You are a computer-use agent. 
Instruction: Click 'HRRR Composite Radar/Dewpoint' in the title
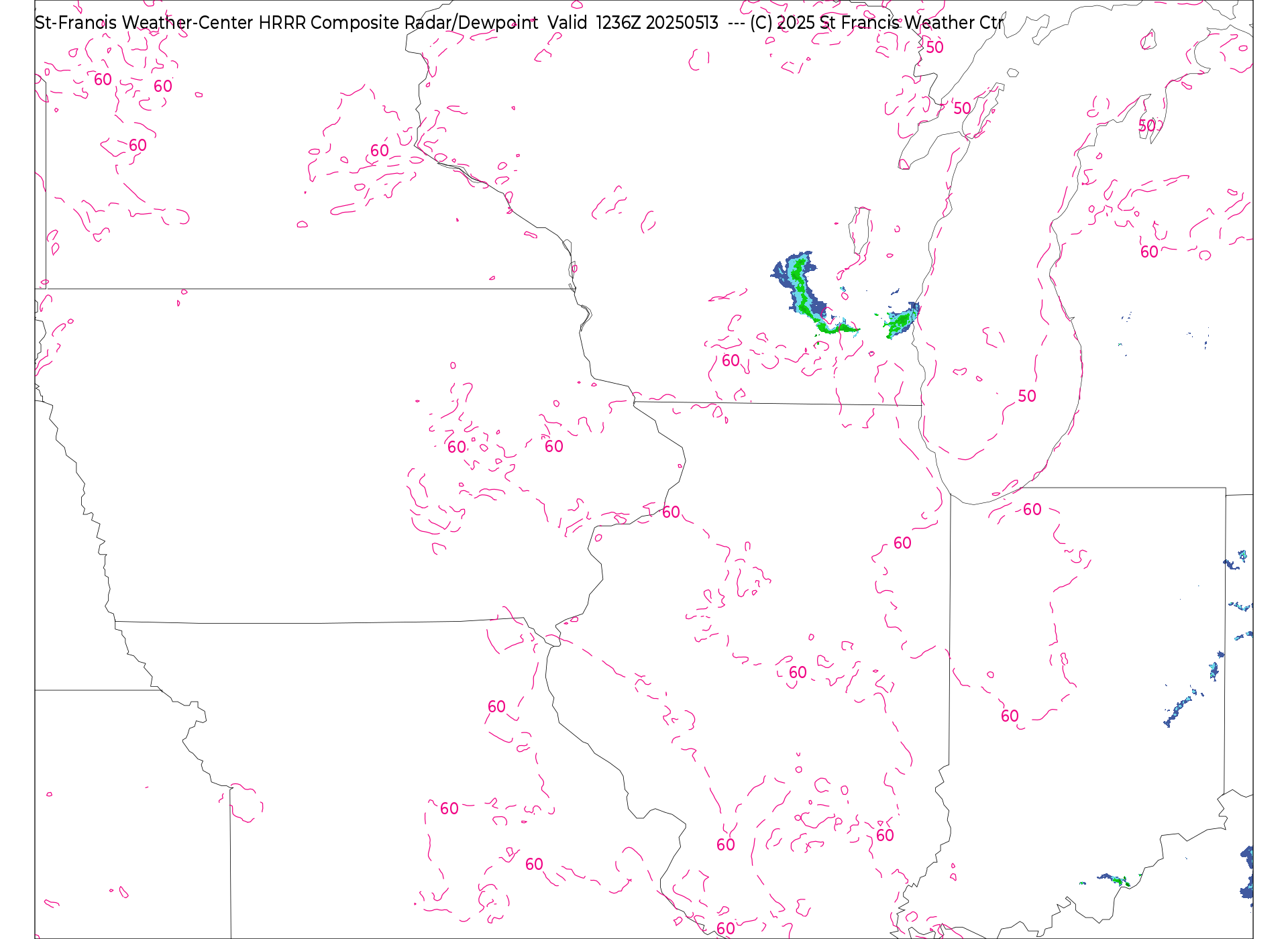[398, 23]
